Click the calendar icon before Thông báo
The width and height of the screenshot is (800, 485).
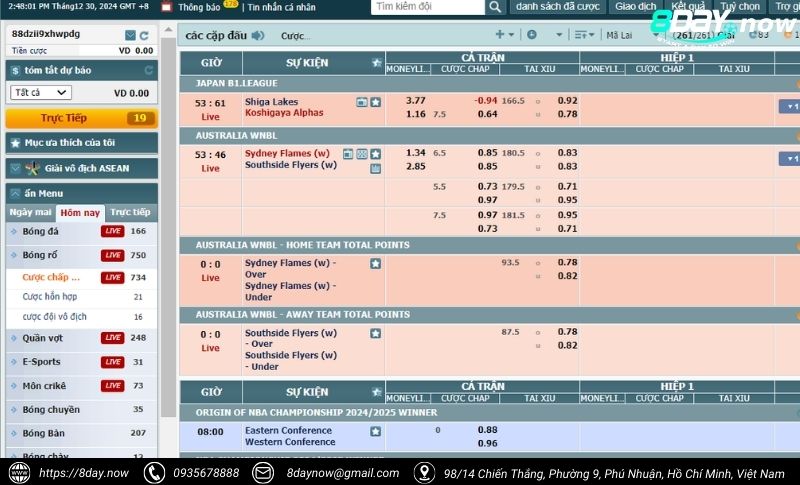tap(166, 7)
